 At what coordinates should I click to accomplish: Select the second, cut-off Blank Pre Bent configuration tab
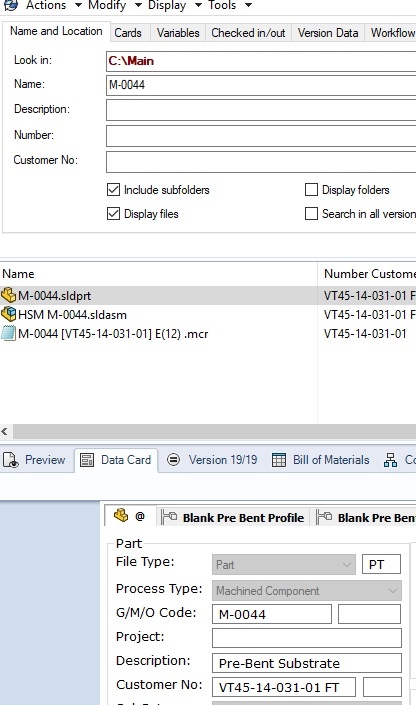pyautogui.click(x=365, y=518)
